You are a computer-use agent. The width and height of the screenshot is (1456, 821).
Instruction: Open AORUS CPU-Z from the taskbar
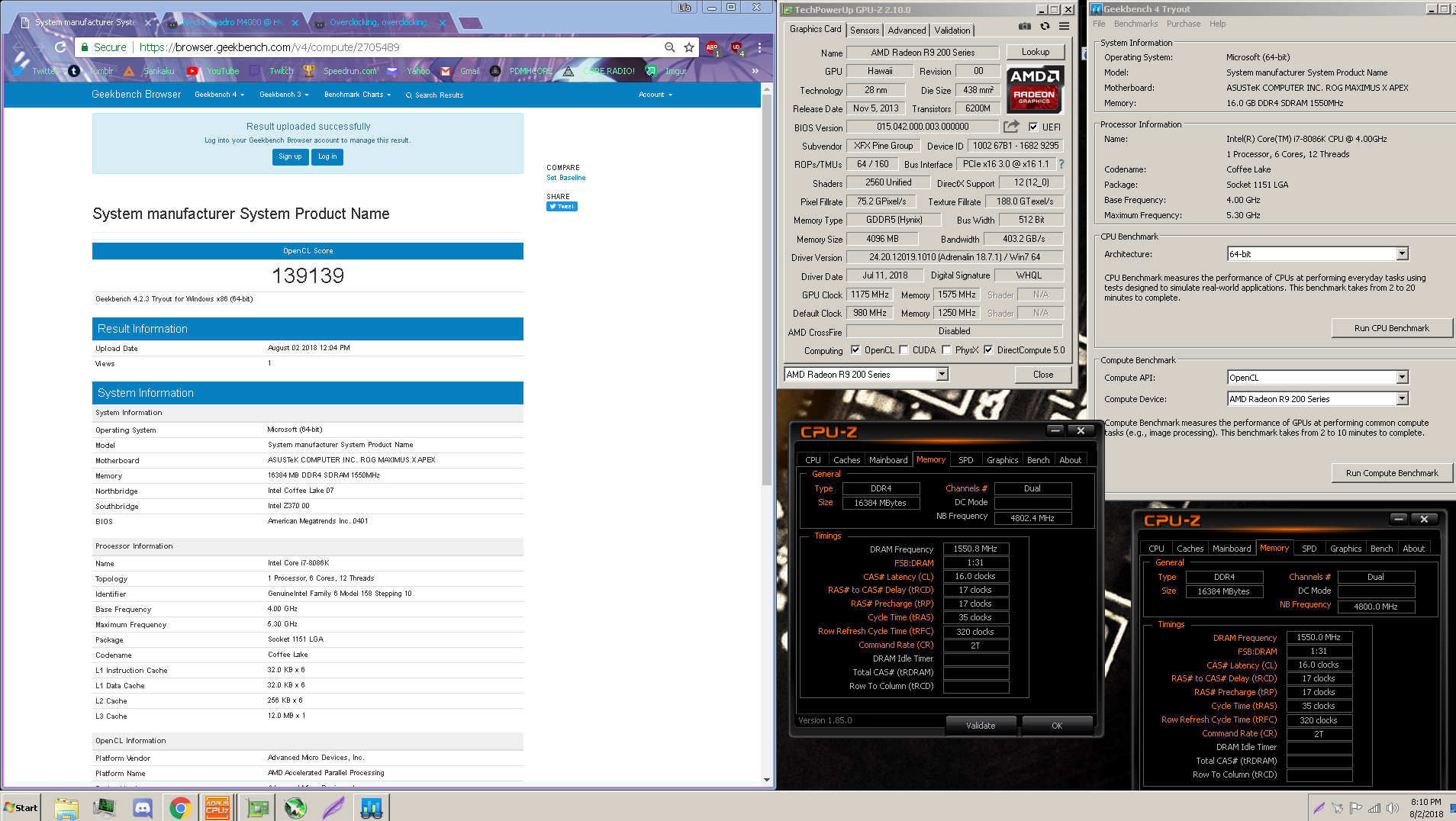pyautogui.click(x=217, y=807)
